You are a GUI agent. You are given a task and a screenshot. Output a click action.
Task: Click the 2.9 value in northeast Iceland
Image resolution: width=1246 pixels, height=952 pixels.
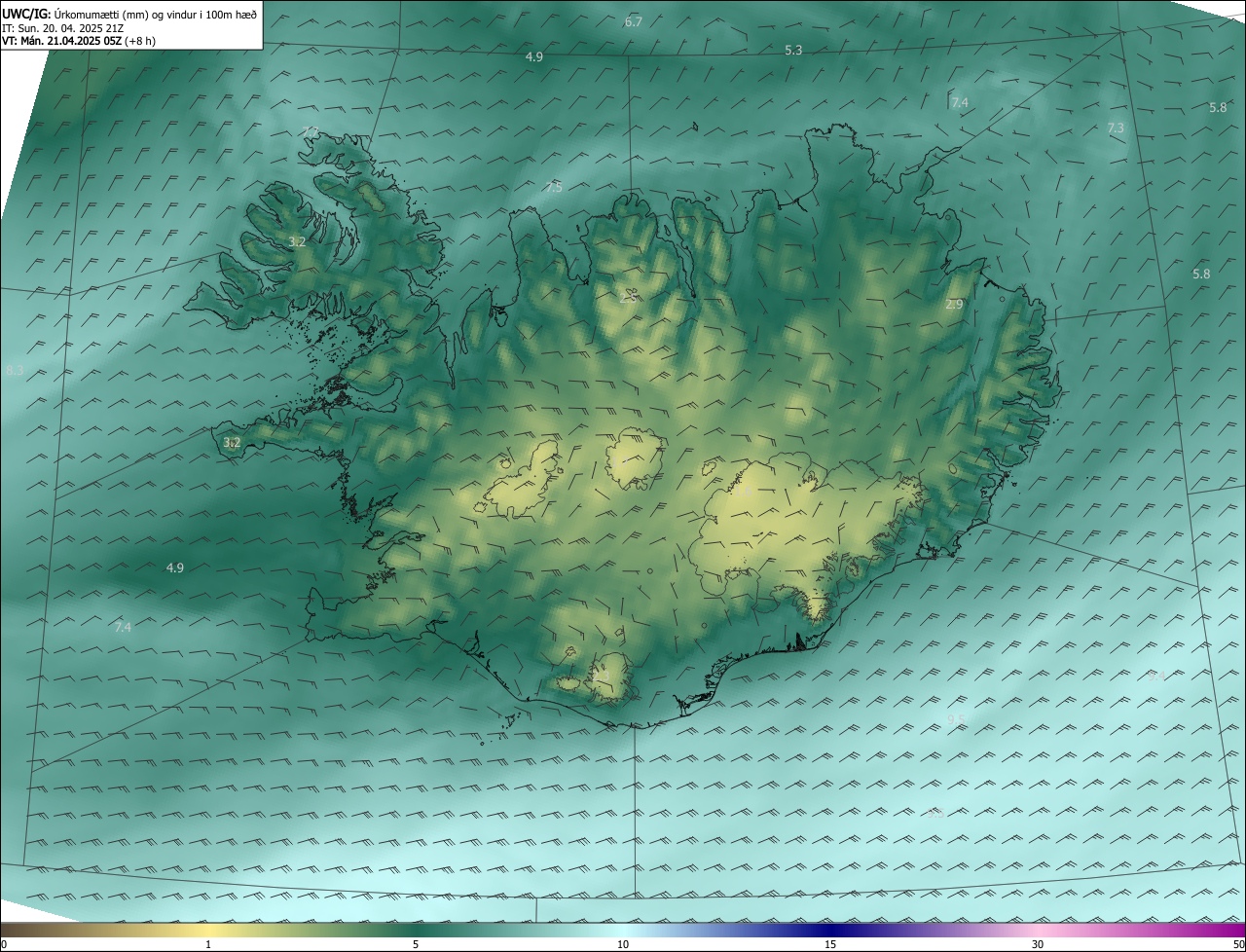954,305
